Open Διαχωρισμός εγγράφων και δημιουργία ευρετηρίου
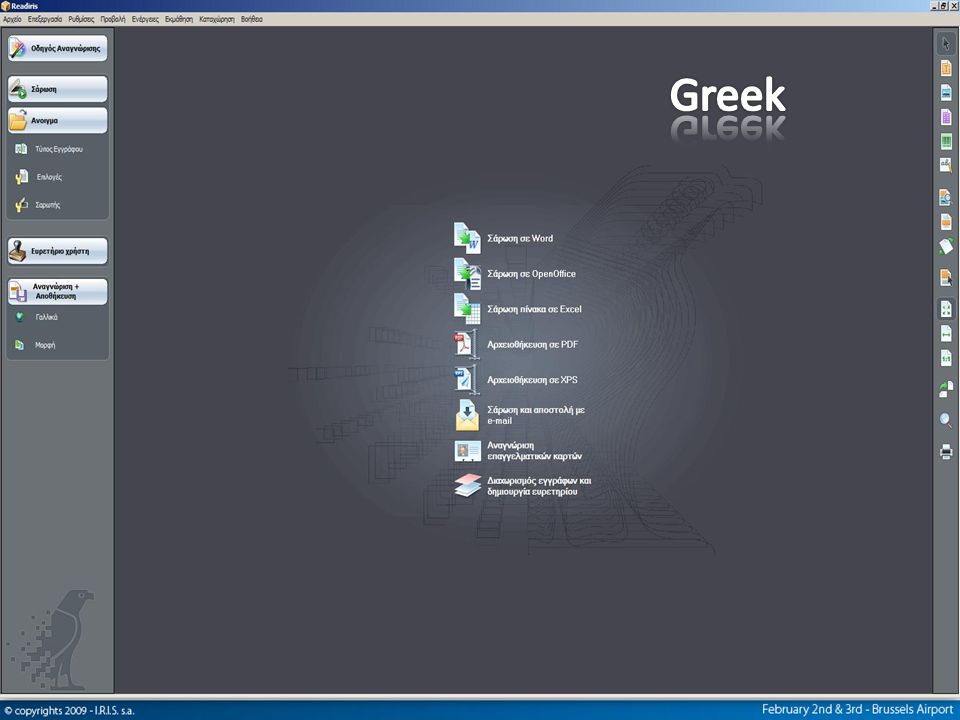 (x=523, y=486)
